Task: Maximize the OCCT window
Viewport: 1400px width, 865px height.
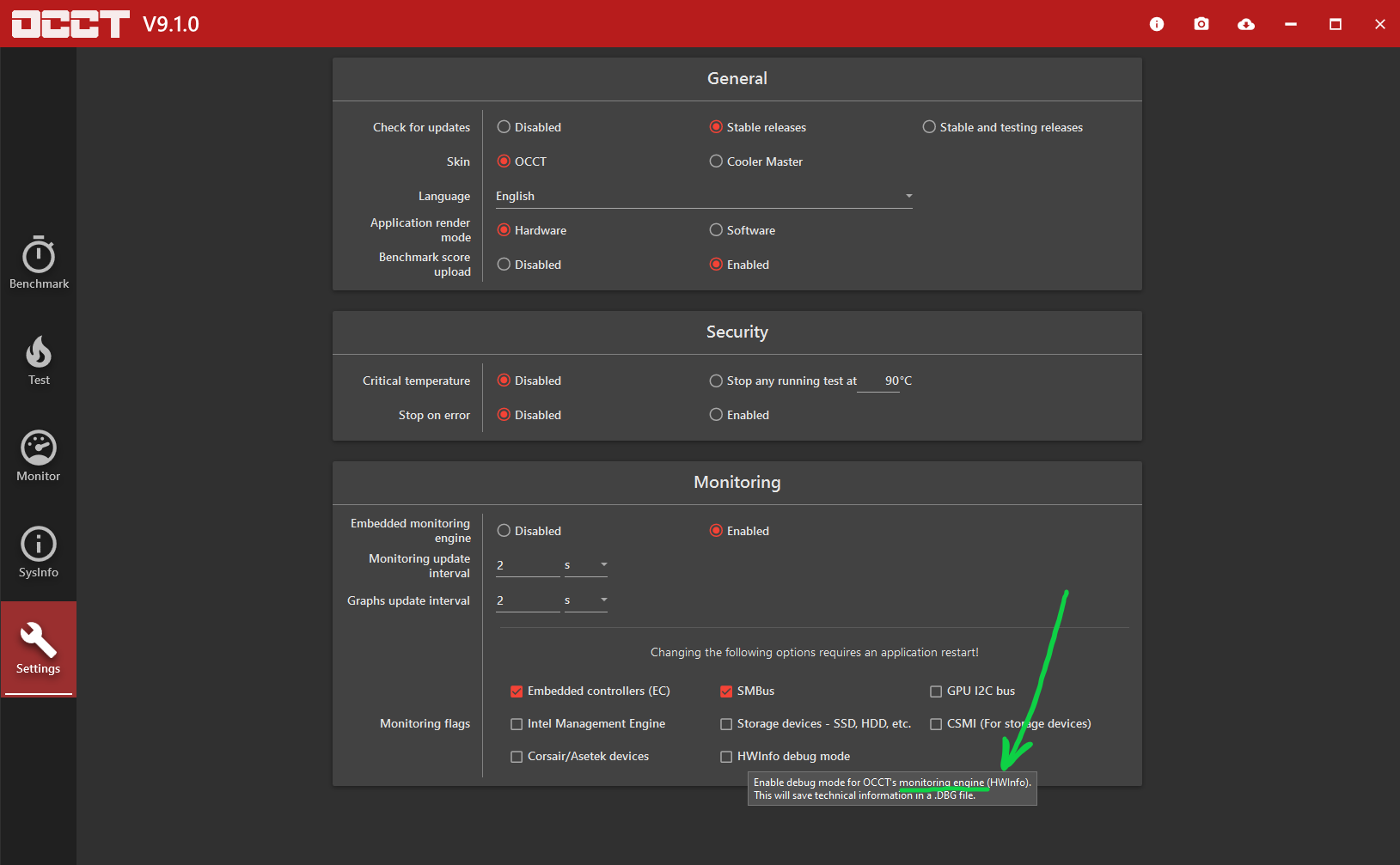Action: coord(1336,24)
